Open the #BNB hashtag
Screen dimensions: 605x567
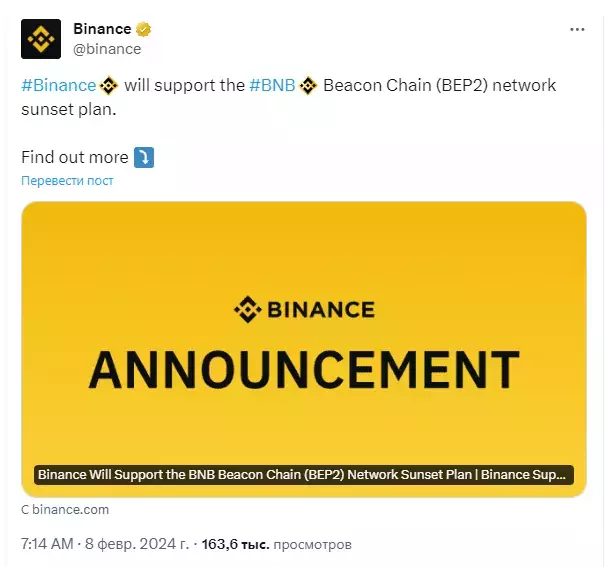point(272,85)
